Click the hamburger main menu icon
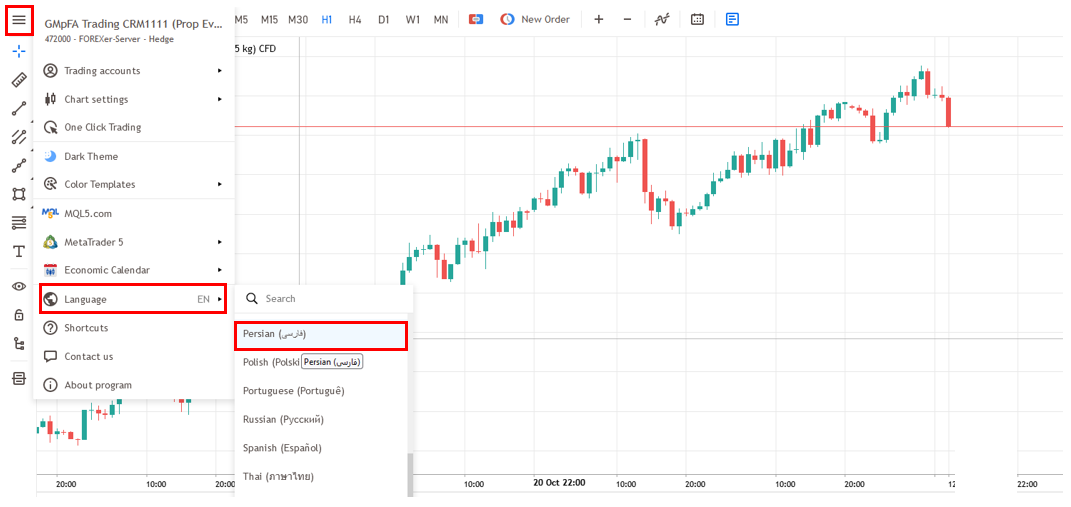Image resolution: width=1071 pixels, height=507 pixels. point(19,20)
